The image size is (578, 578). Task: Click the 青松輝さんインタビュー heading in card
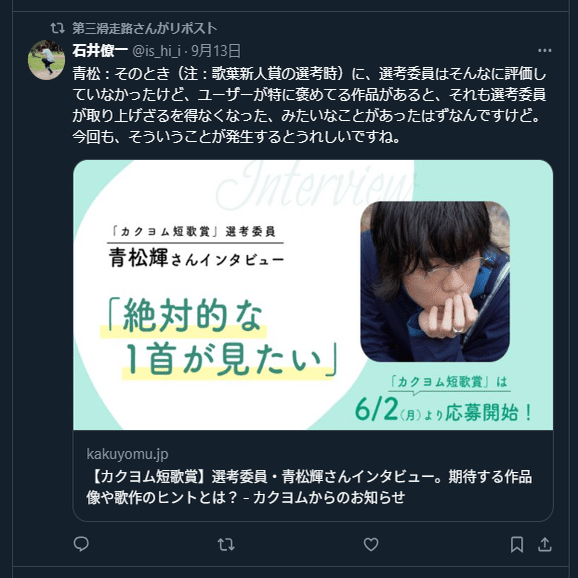196,258
